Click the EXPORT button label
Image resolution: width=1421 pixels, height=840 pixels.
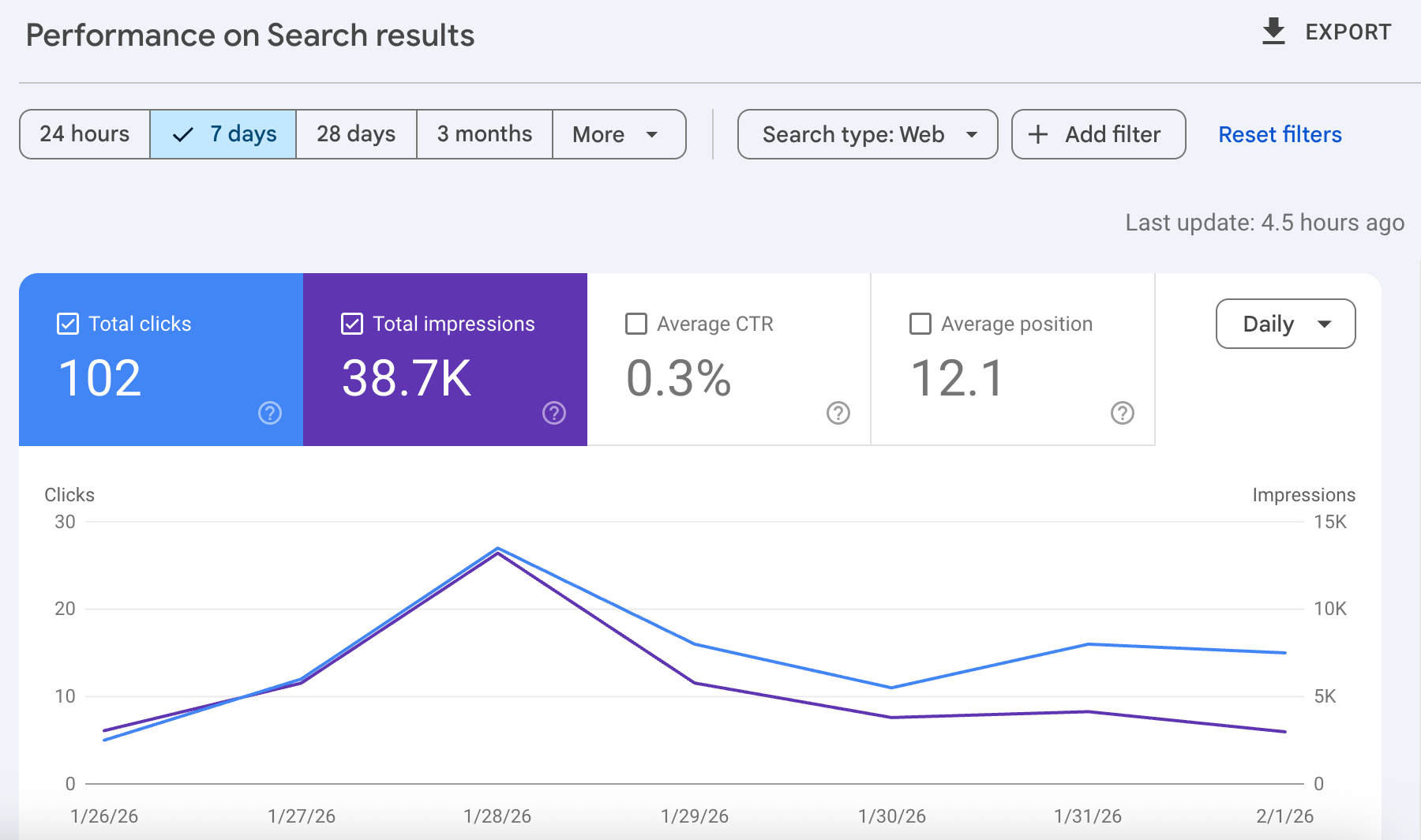coord(1348,32)
